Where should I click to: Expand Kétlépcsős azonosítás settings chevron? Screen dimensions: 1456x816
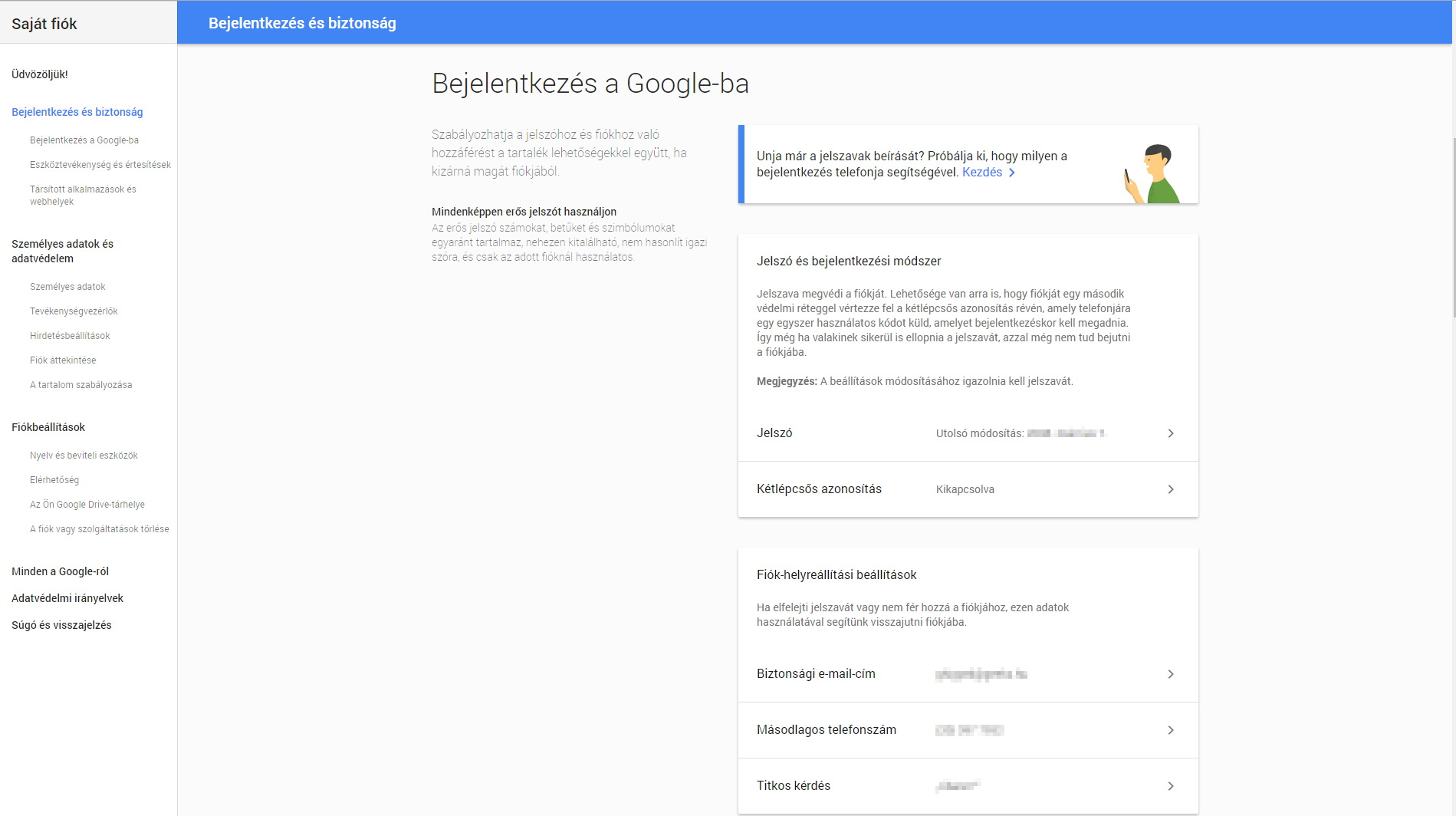(x=1170, y=489)
